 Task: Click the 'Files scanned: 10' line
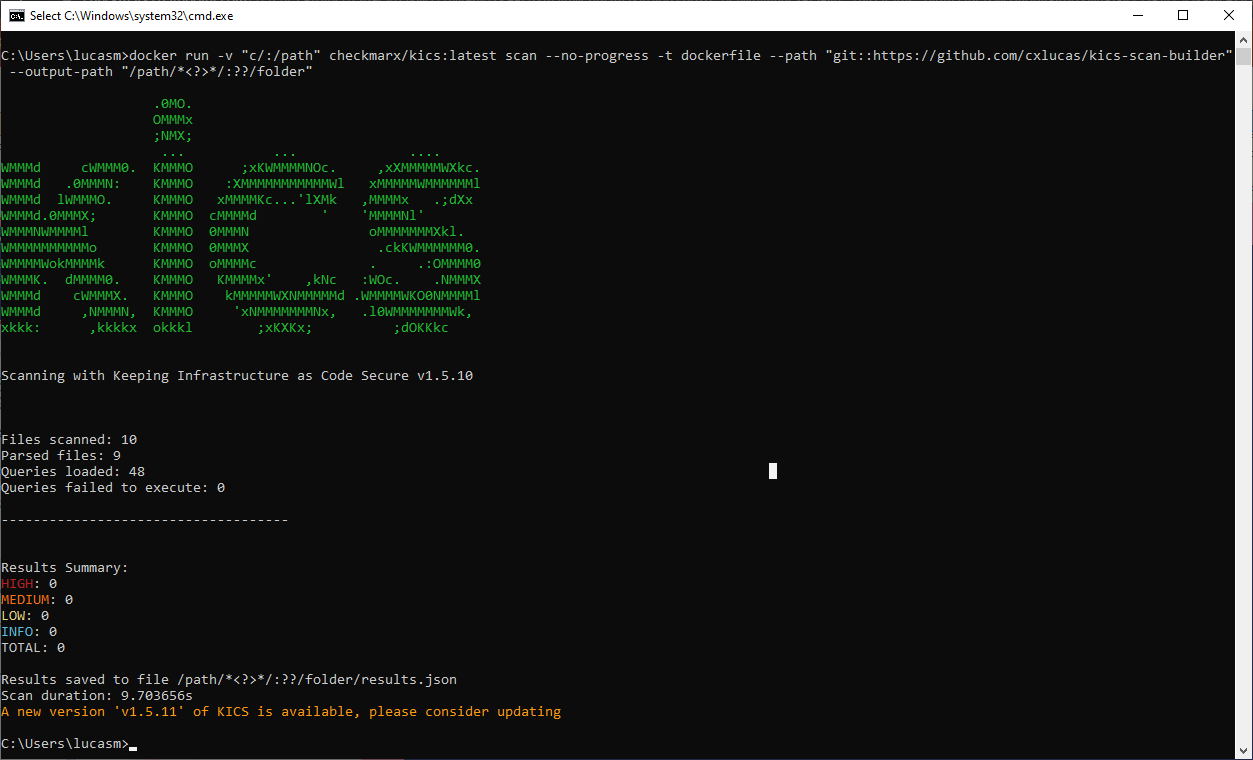[x=69, y=439]
